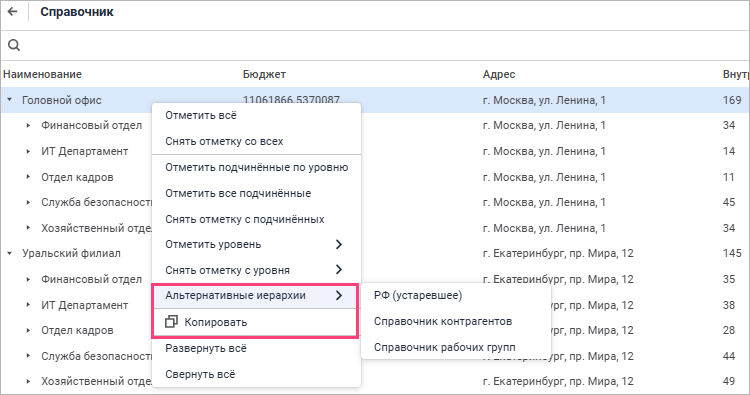Click the search magnifier icon
Viewport: 750px width, 395px height.
click(x=14, y=45)
